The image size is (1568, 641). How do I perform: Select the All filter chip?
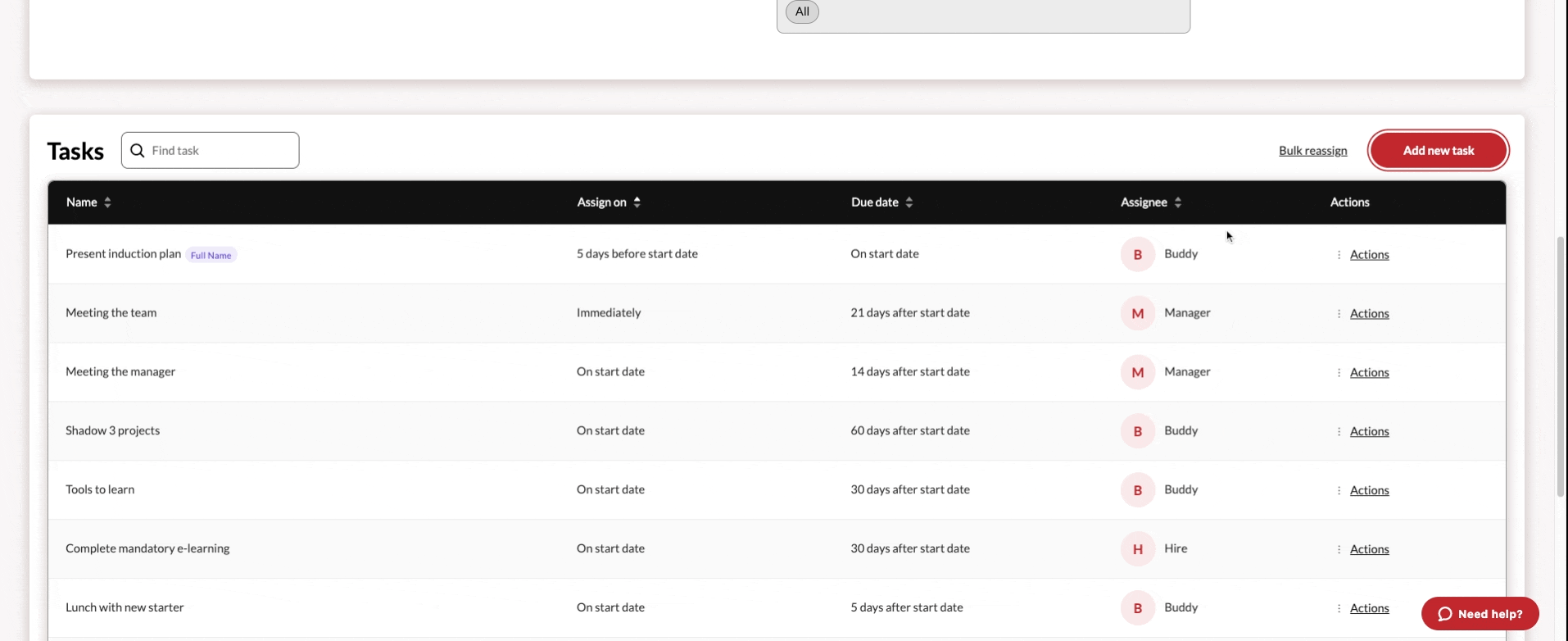802,11
